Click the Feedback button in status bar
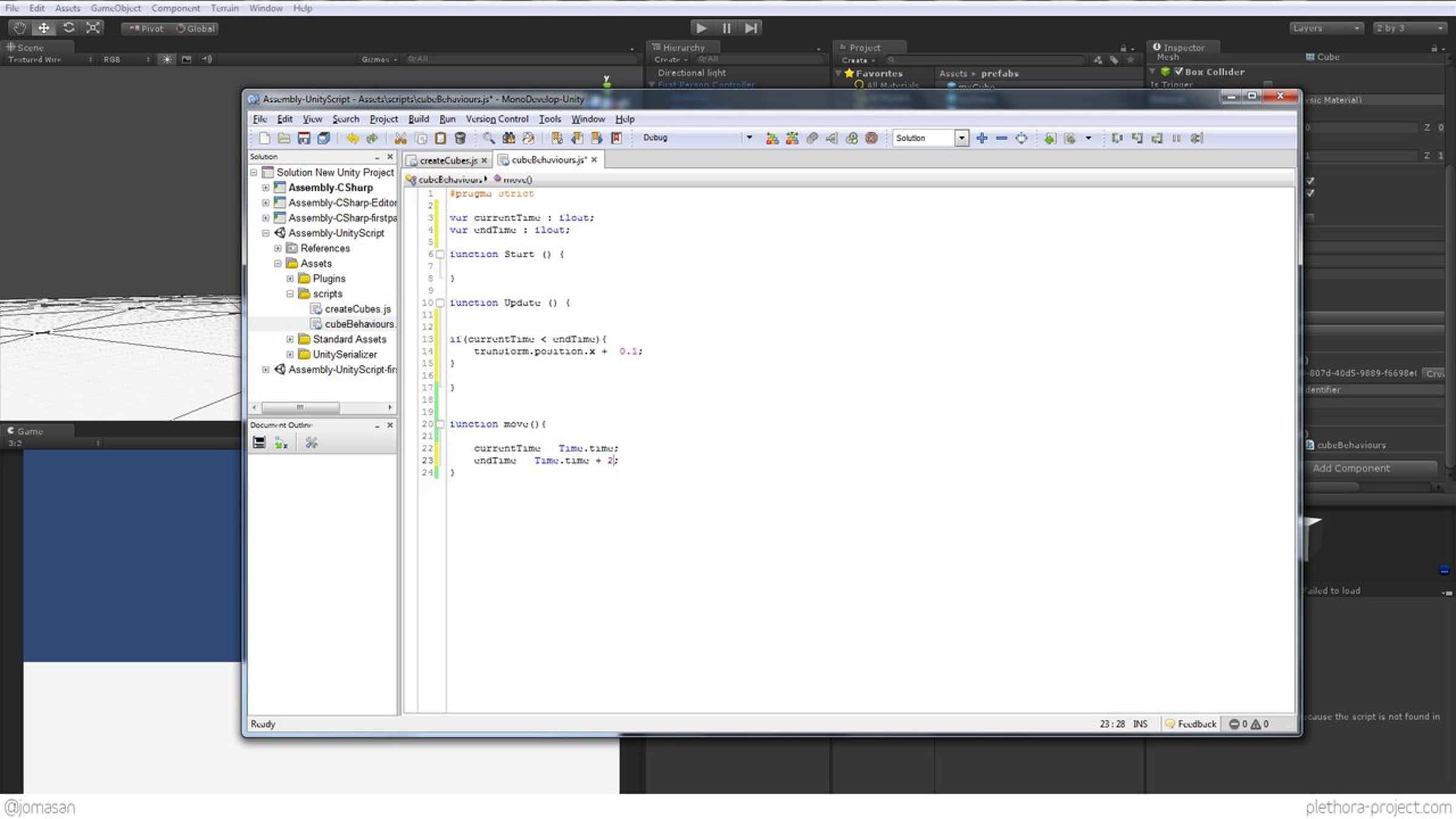Viewport: 1456px width, 819px height. (x=1190, y=724)
